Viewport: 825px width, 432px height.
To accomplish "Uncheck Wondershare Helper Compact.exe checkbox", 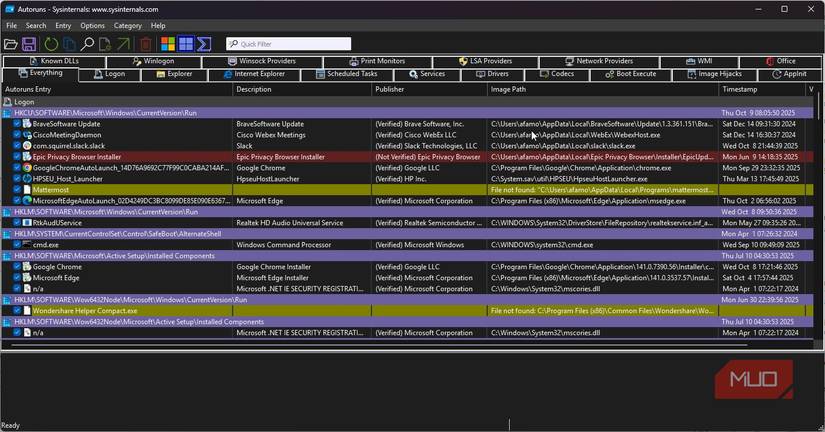I will point(17,310).
